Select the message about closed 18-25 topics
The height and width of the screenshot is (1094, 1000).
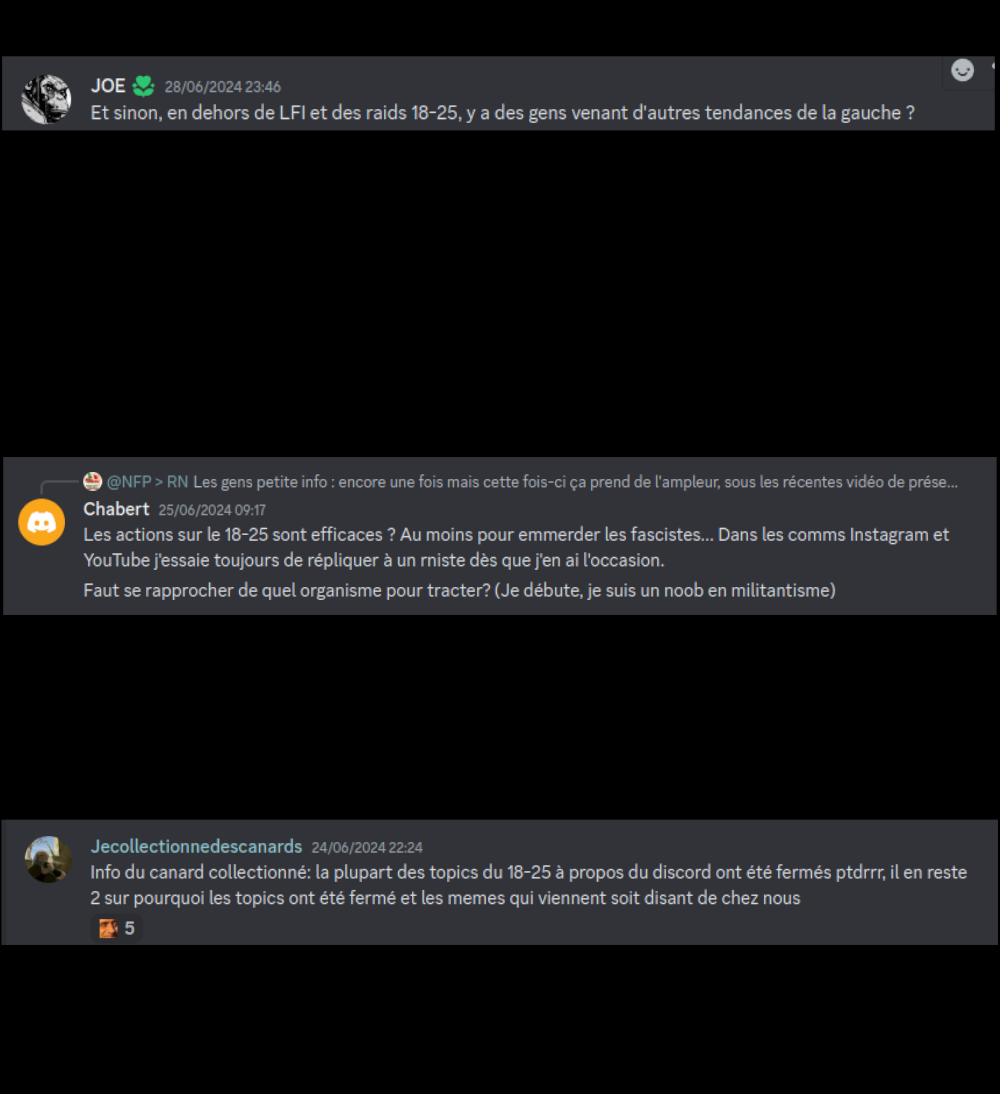[x=528, y=885]
